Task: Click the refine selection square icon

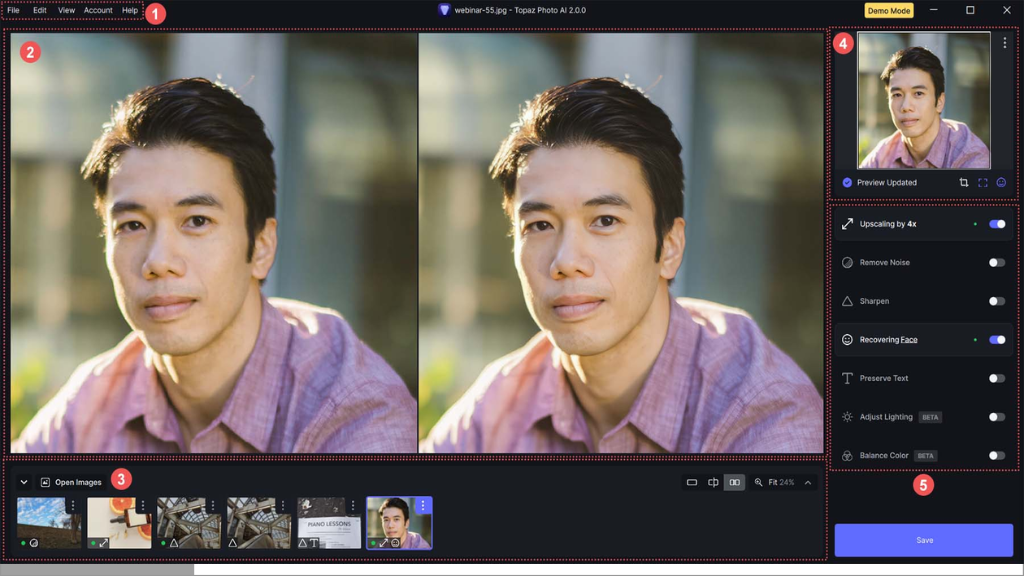Action: point(982,183)
